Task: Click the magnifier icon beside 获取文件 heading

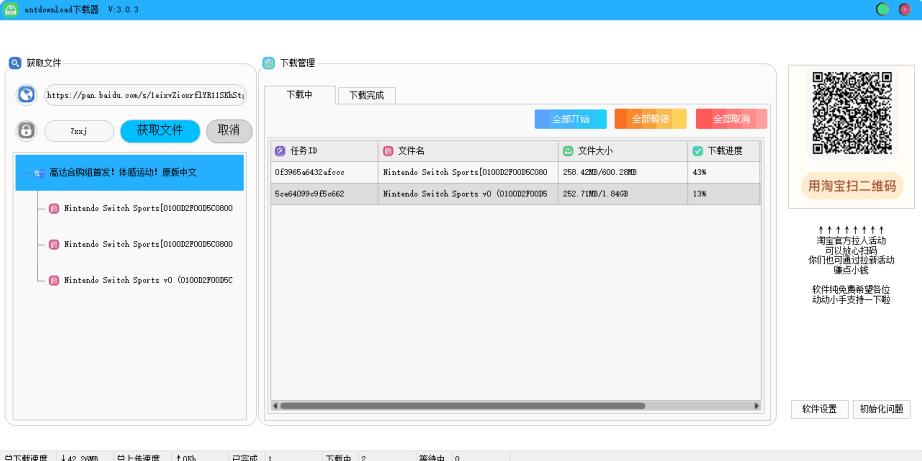Action: (15, 63)
